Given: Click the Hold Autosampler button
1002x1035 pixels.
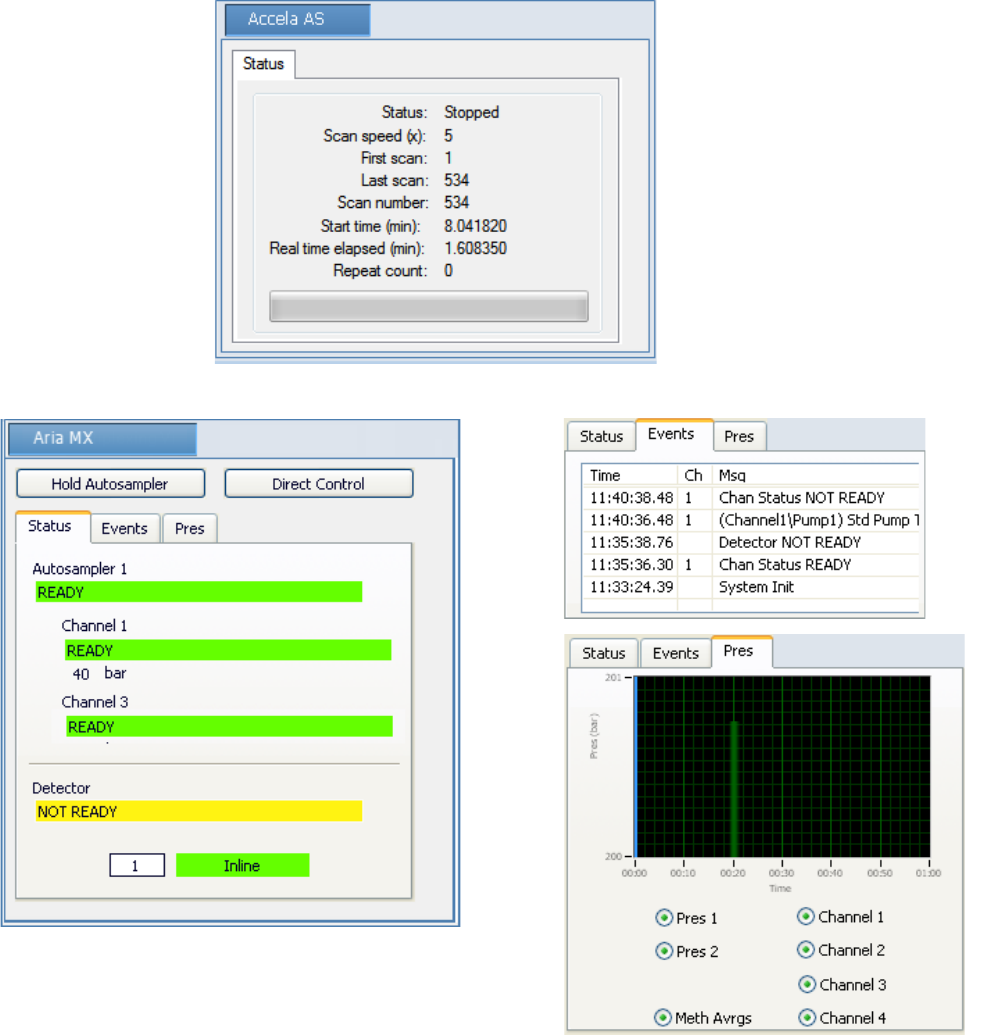Looking at the screenshot, I should point(110,484).
